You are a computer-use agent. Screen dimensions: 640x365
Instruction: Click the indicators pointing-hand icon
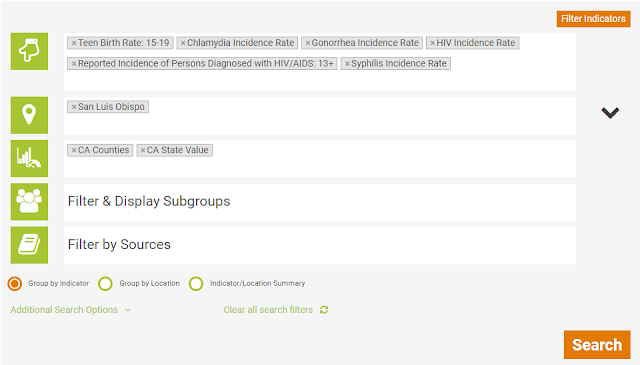point(29,51)
